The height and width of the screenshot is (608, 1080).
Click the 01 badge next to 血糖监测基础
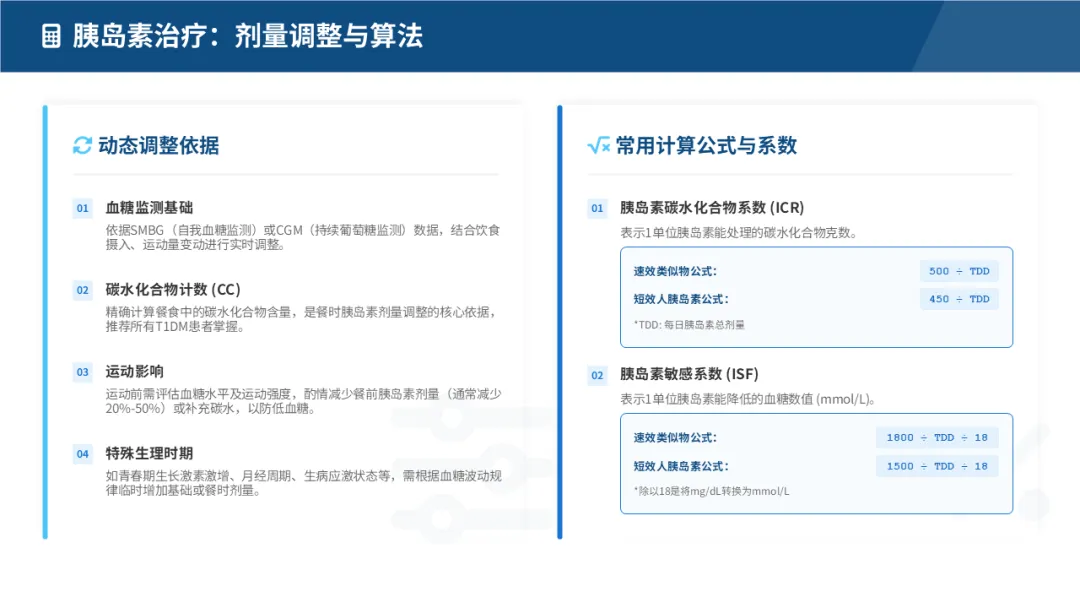[83, 208]
